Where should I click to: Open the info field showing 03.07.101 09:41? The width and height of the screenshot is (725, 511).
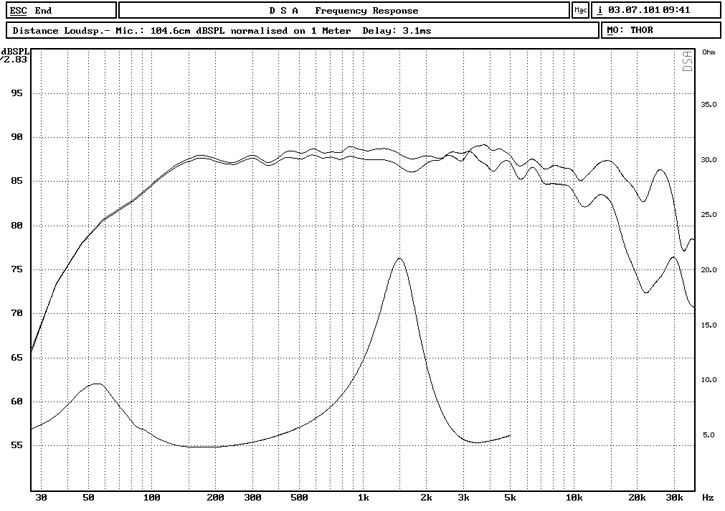pyautogui.click(x=656, y=10)
